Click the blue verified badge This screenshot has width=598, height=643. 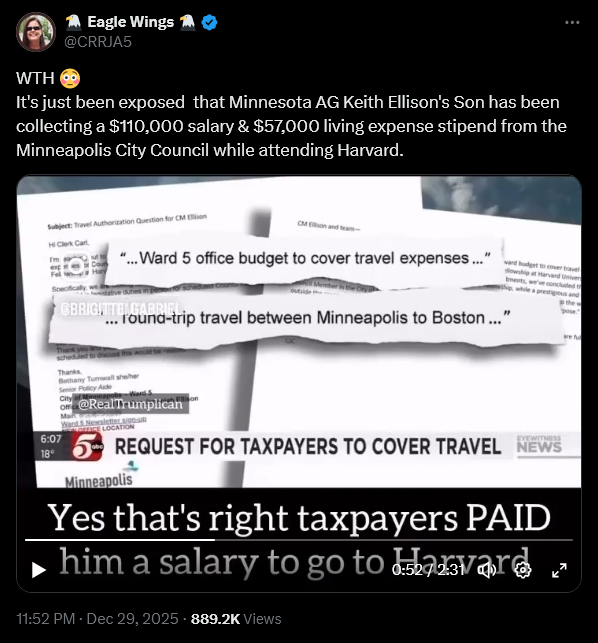[x=209, y=22]
